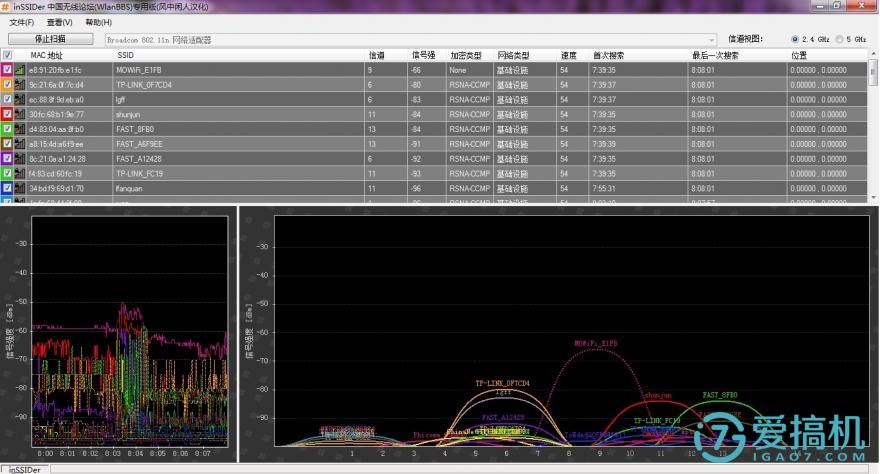
Task: Sort by the 信道 column header
Action: (x=377, y=56)
